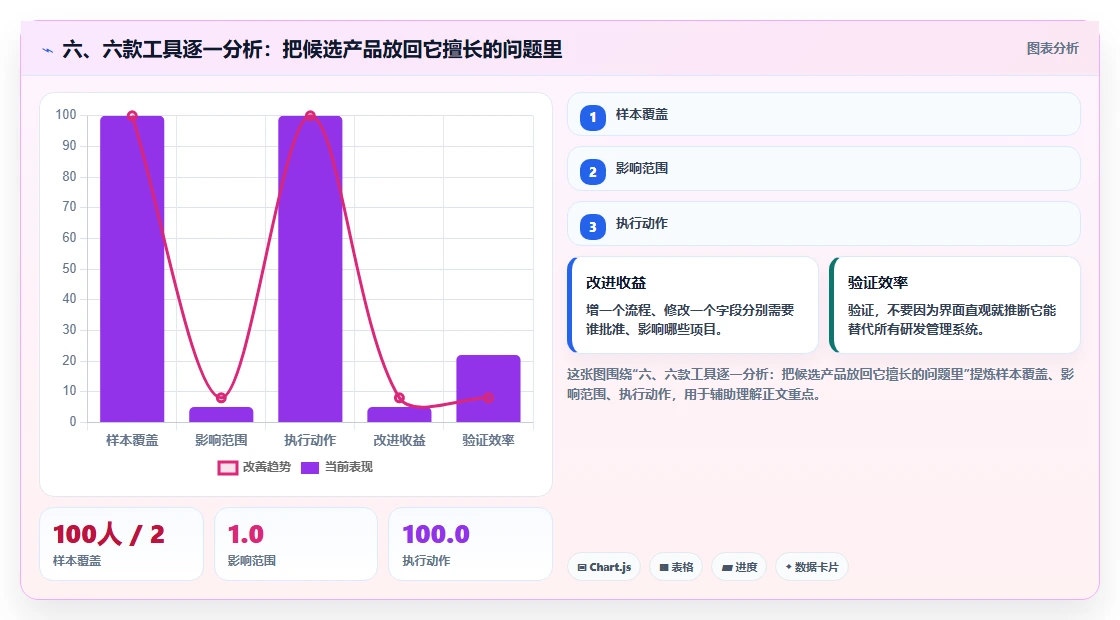This screenshot has width=1120, height=620.
Task: Click the 100.0 执行动作 stat card
Action: (470, 544)
